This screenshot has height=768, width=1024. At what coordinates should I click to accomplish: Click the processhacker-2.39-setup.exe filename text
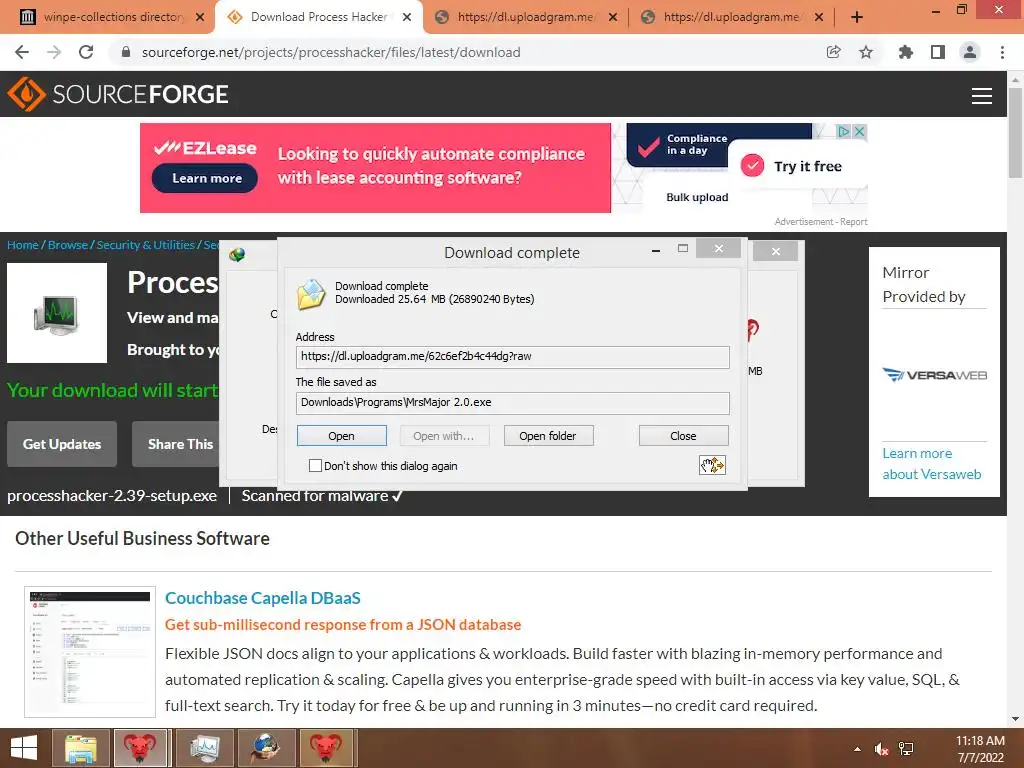(x=112, y=496)
